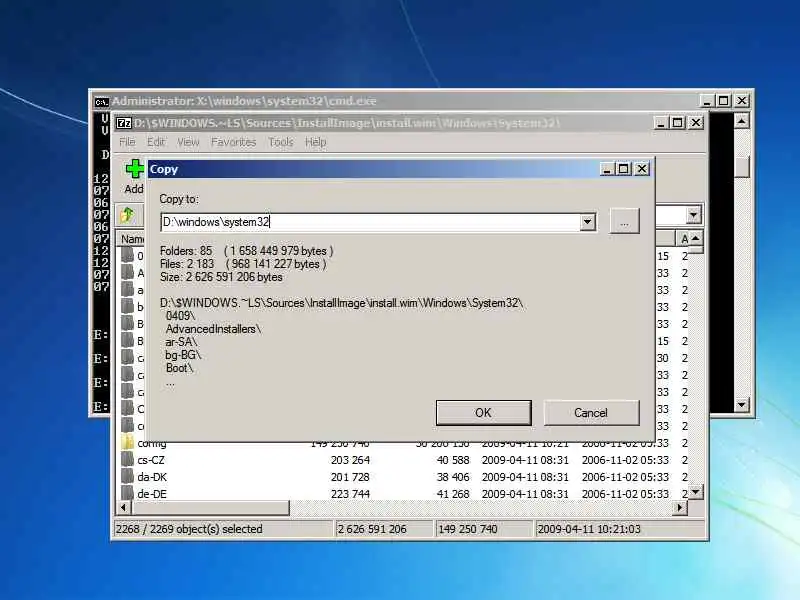Image resolution: width=800 pixels, height=600 pixels.
Task: Minimize the Copy dialog
Action: point(607,169)
